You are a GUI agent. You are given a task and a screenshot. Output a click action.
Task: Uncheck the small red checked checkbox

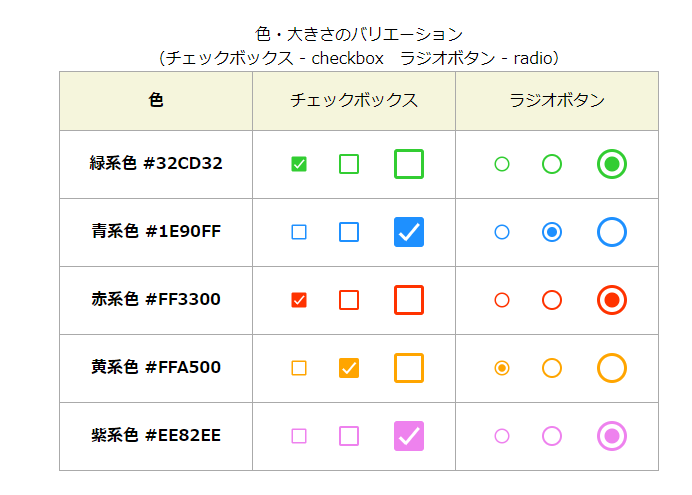[299, 300]
